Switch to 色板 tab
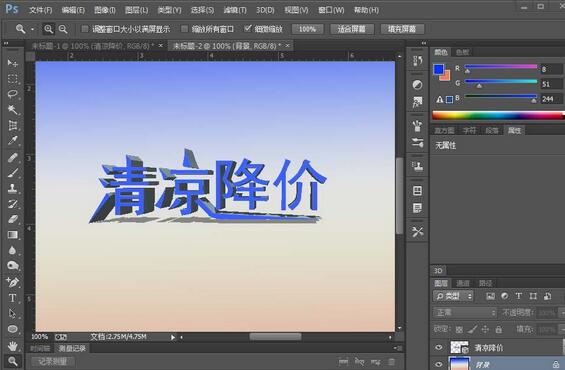The height and width of the screenshot is (370, 565). [462, 53]
